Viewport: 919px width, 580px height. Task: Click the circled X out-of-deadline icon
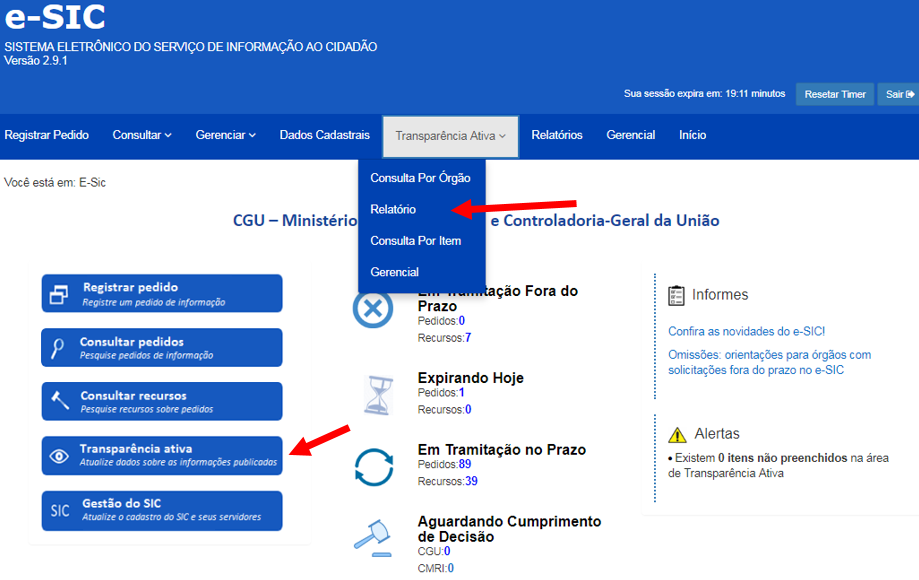pos(373,308)
